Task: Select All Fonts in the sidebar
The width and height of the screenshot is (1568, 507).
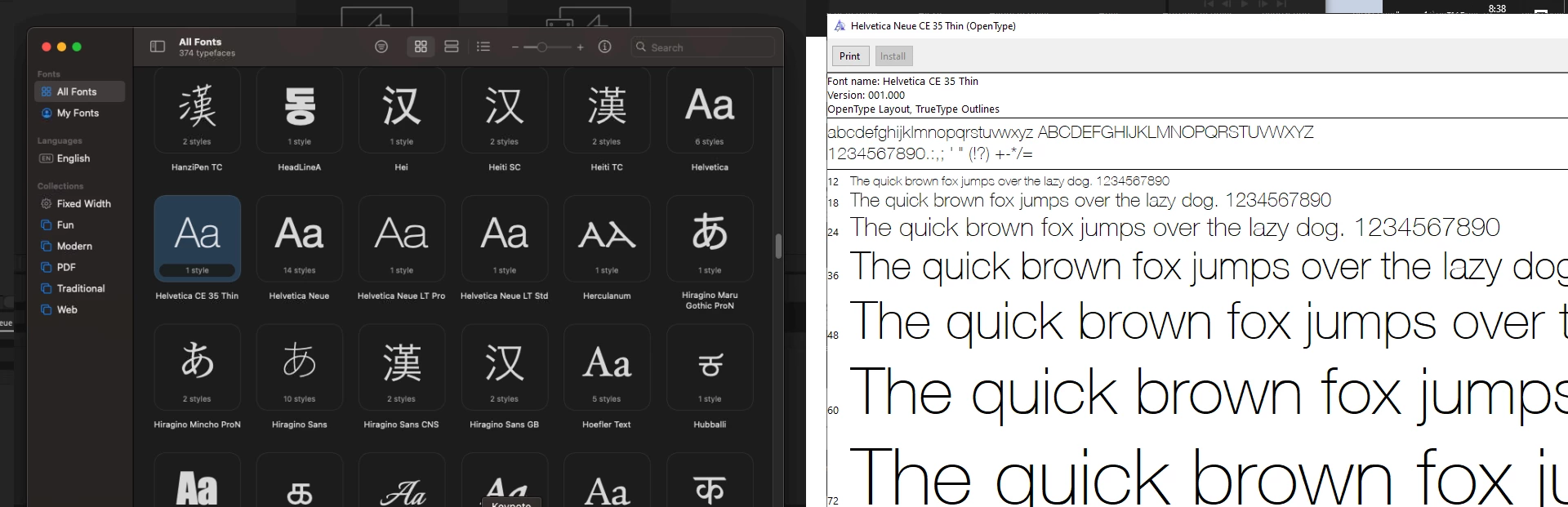Action: click(79, 91)
